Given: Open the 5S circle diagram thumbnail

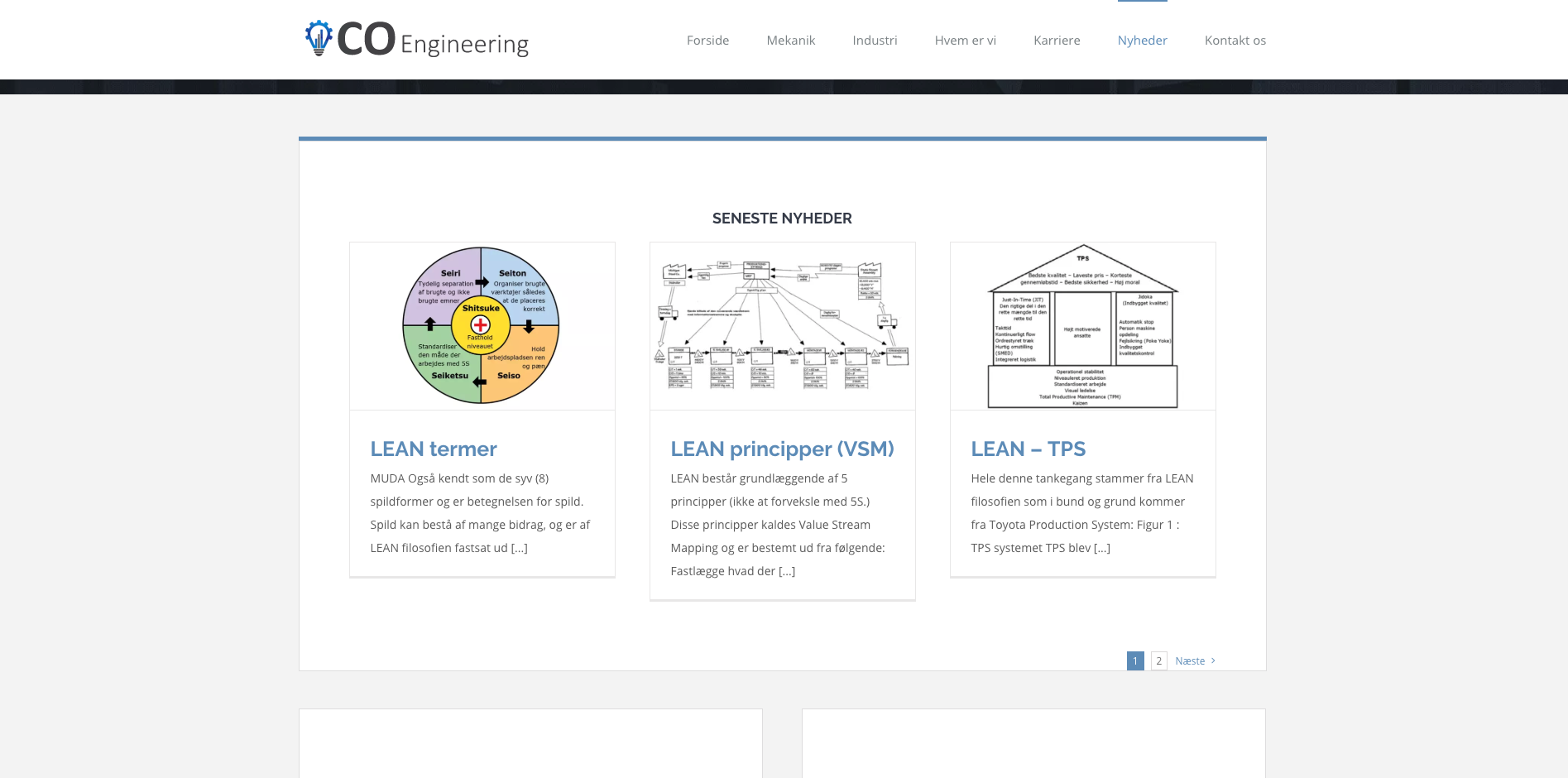Looking at the screenshot, I should [x=482, y=325].
